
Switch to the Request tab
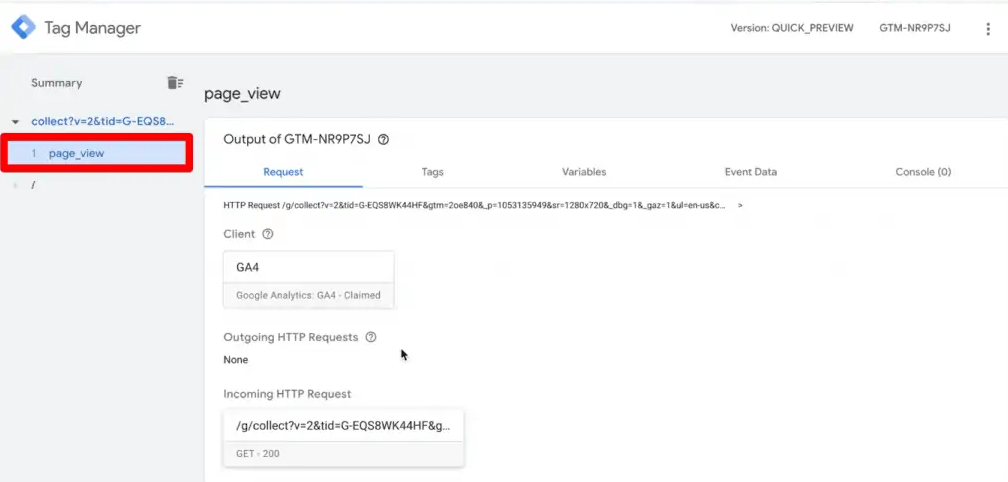coord(284,172)
